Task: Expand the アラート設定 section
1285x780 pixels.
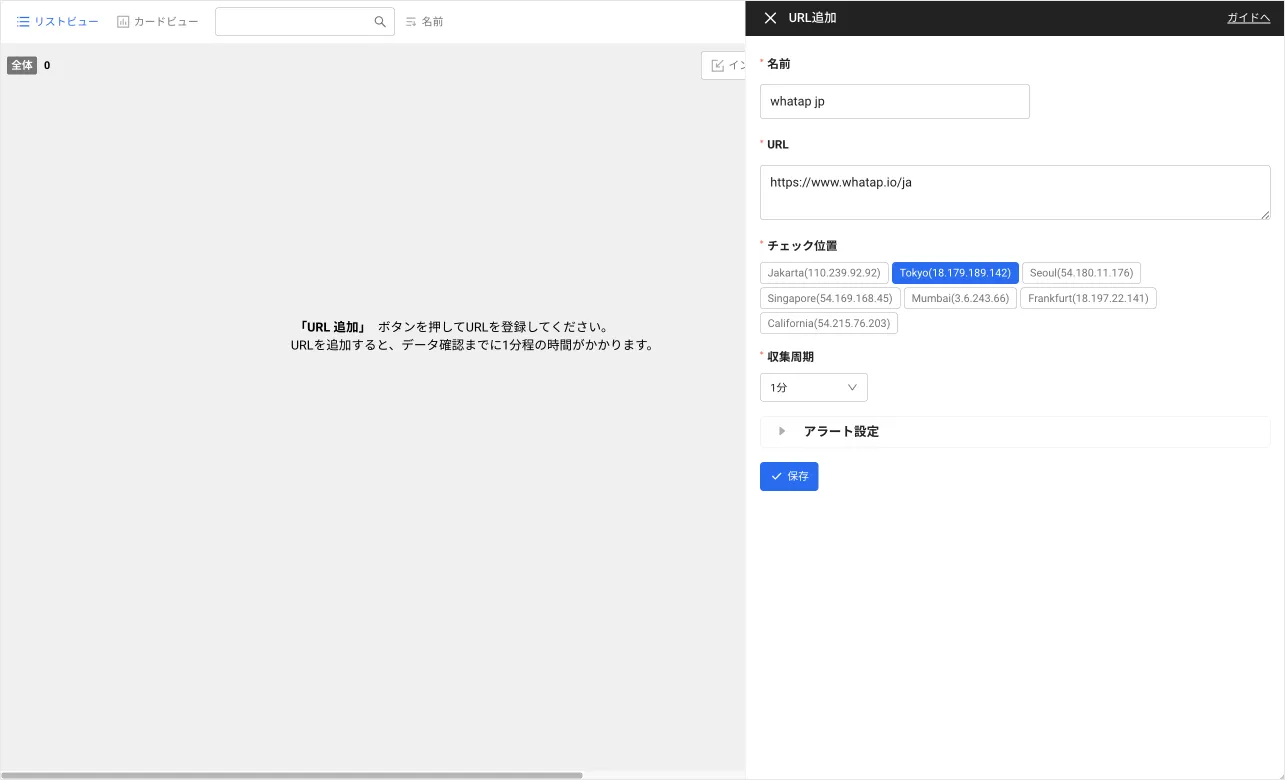Action: [x=1015, y=432]
